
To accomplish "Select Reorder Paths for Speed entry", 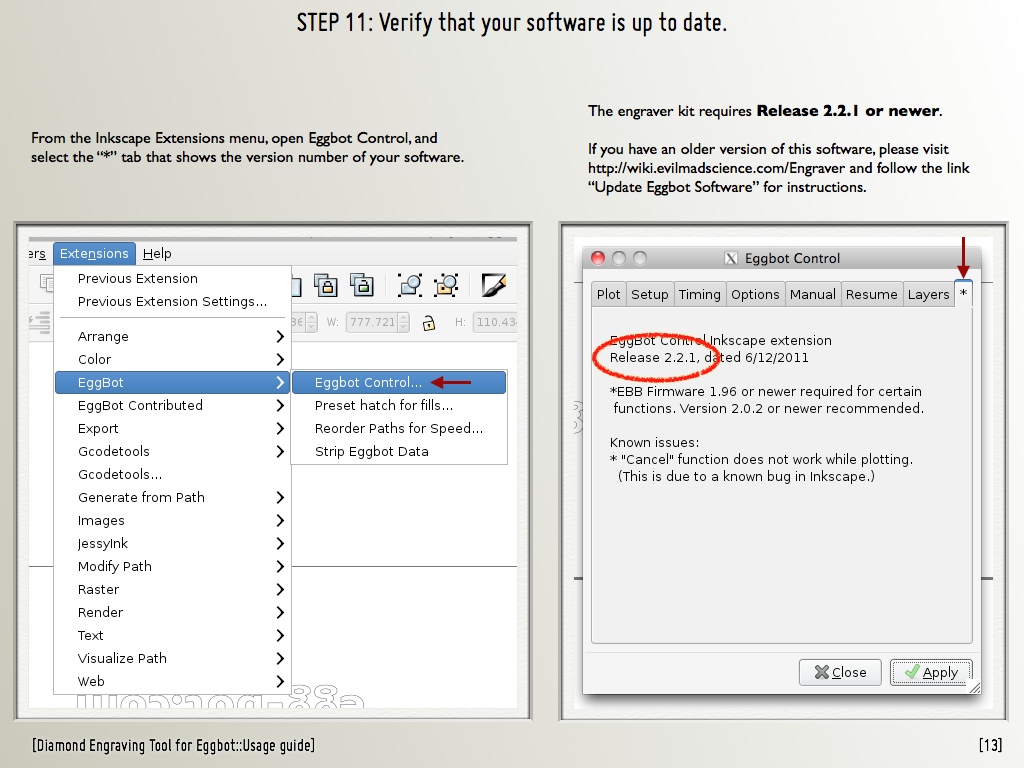I will 398,429.
